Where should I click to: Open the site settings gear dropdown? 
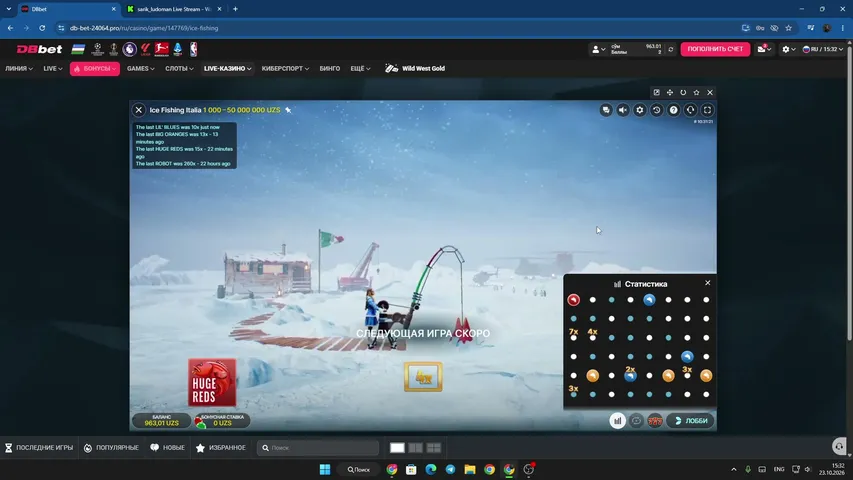[788, 49]
